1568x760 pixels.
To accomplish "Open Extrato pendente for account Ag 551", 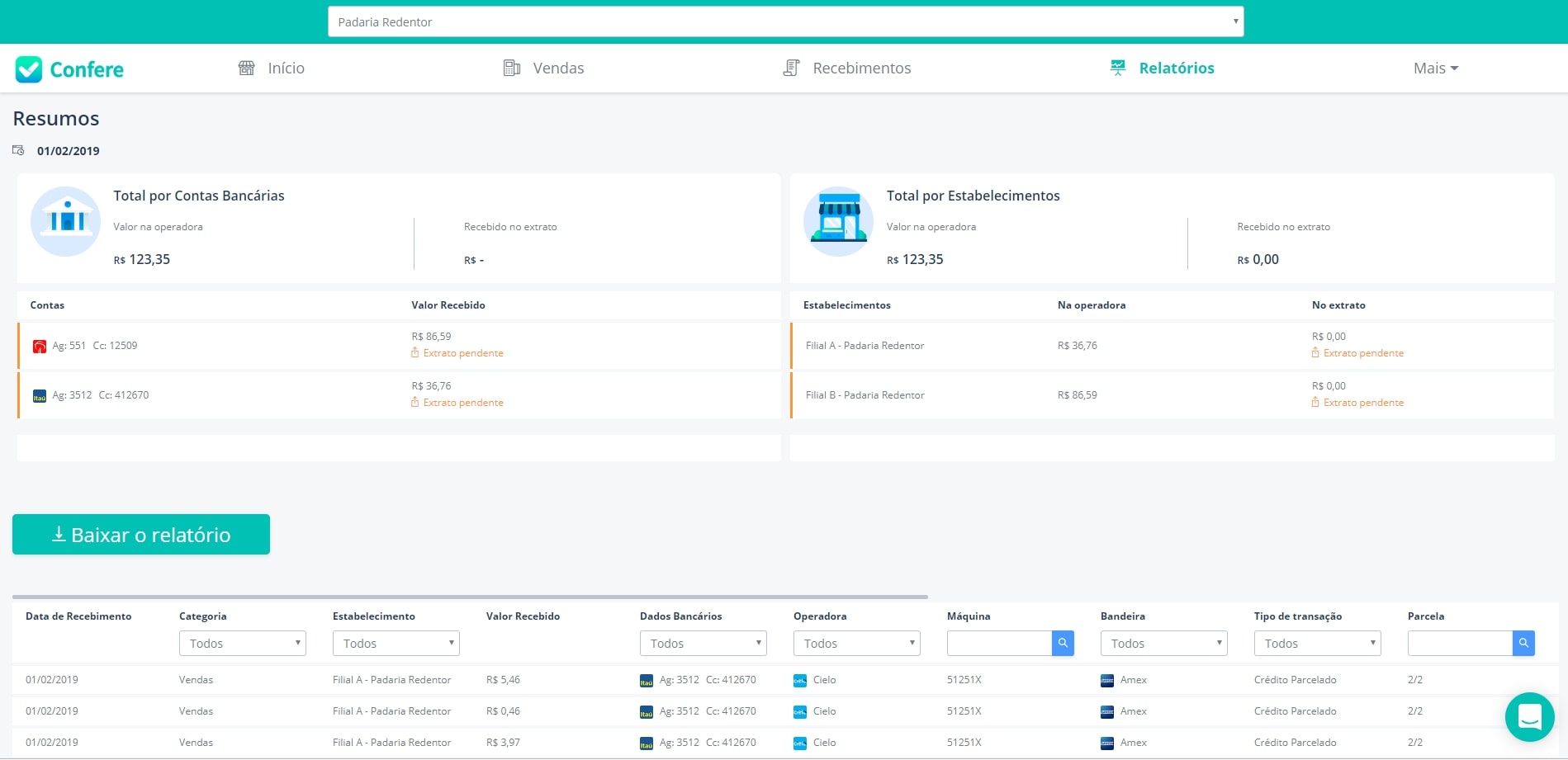I will [457, 352].
